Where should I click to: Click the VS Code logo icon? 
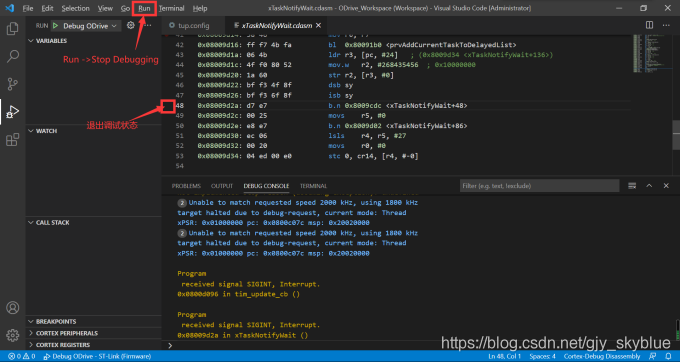tap(10, 8)
